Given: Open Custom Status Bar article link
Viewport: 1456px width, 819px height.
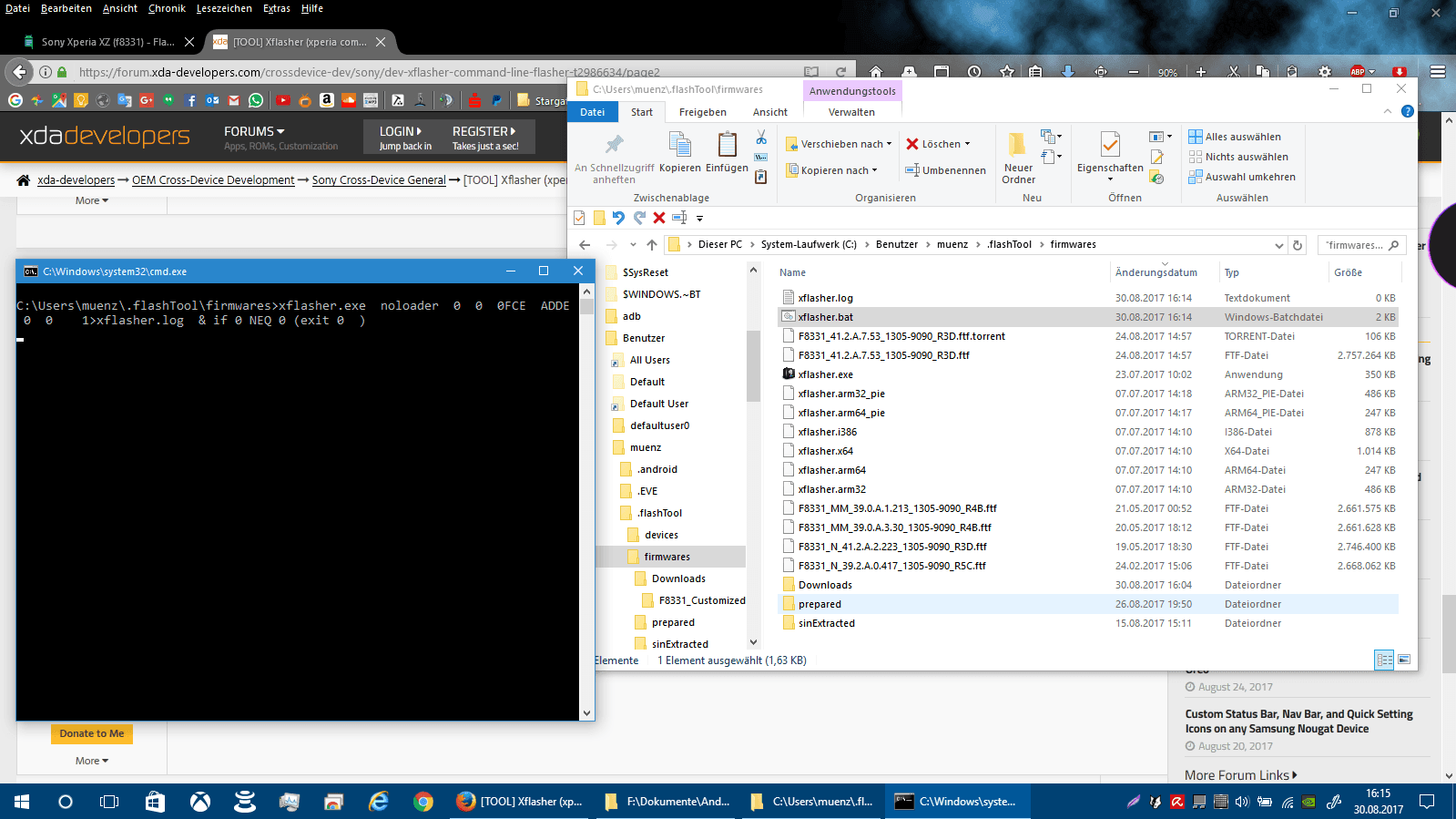Looking at the screenshot, I should [x=1298, y=722].
